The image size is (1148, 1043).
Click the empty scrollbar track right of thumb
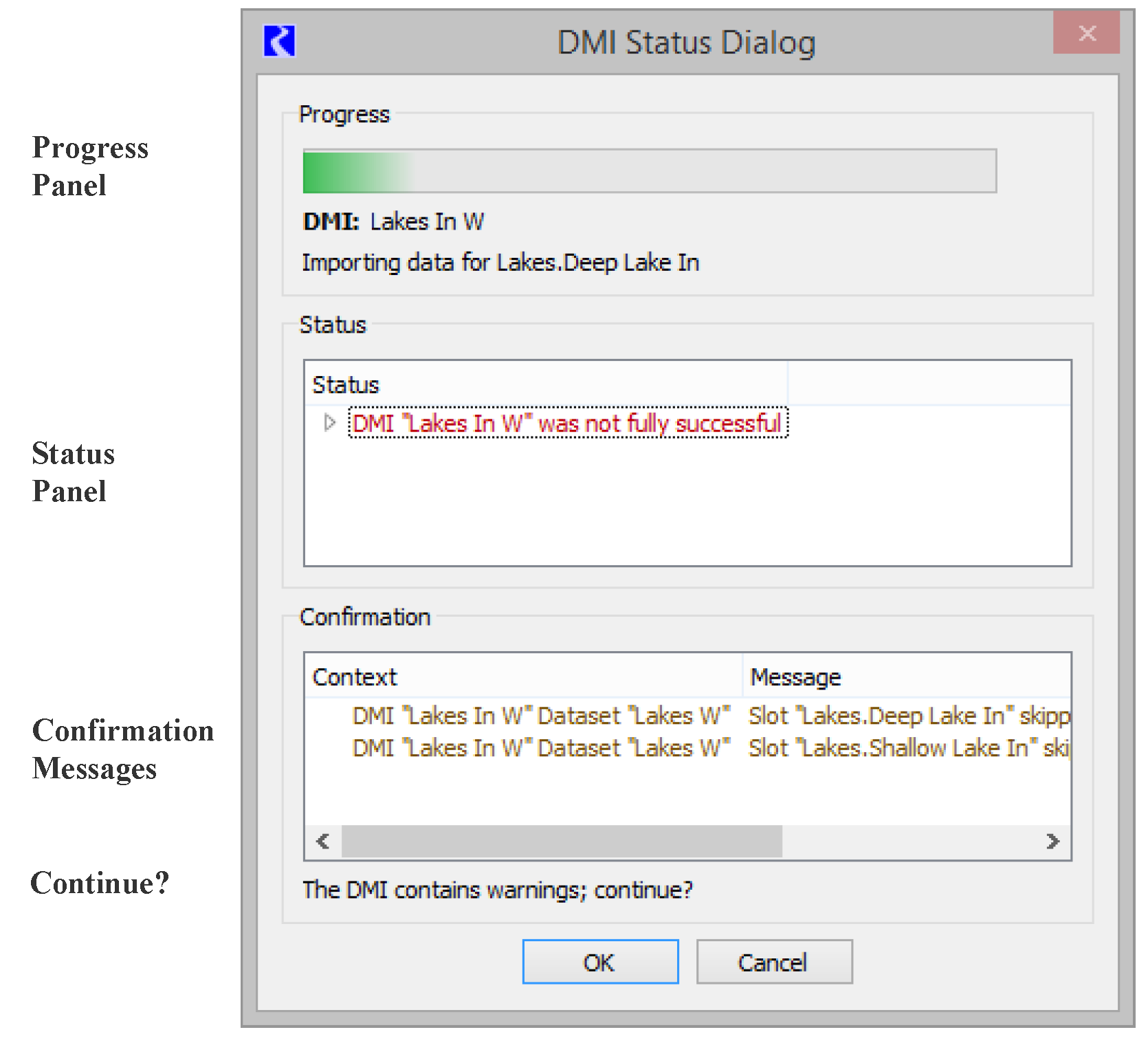pos(907,842)
